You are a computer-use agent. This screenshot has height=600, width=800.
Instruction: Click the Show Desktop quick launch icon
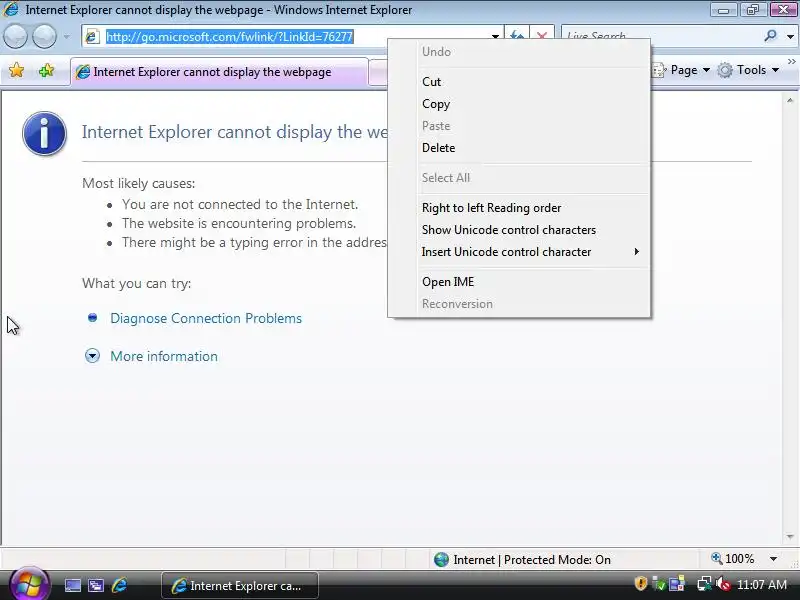(72, 585)
